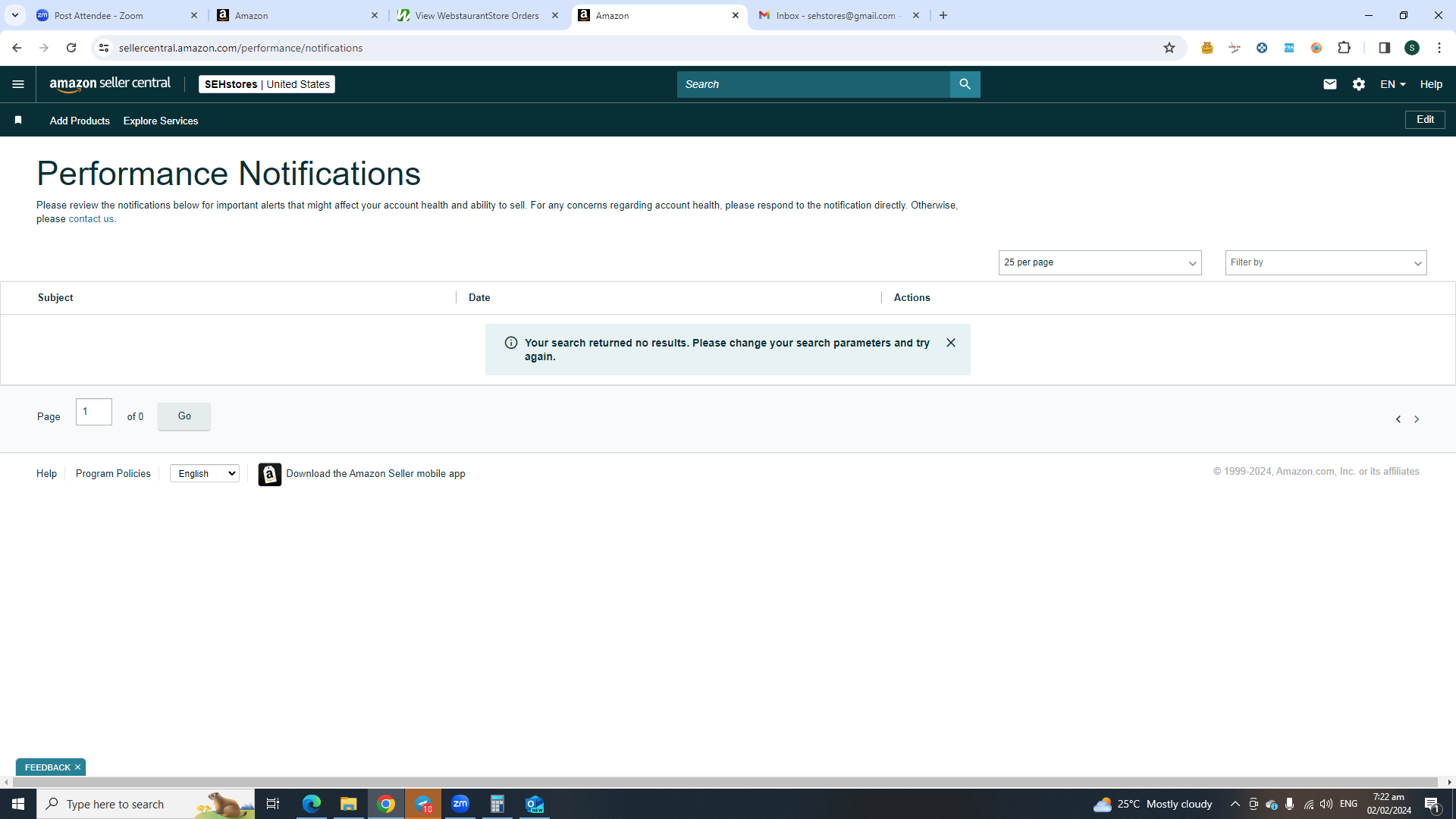The image size is (1456, 819).
Task: Click the Actions column header
Action: pyautogui.click(x=912, y=297)
